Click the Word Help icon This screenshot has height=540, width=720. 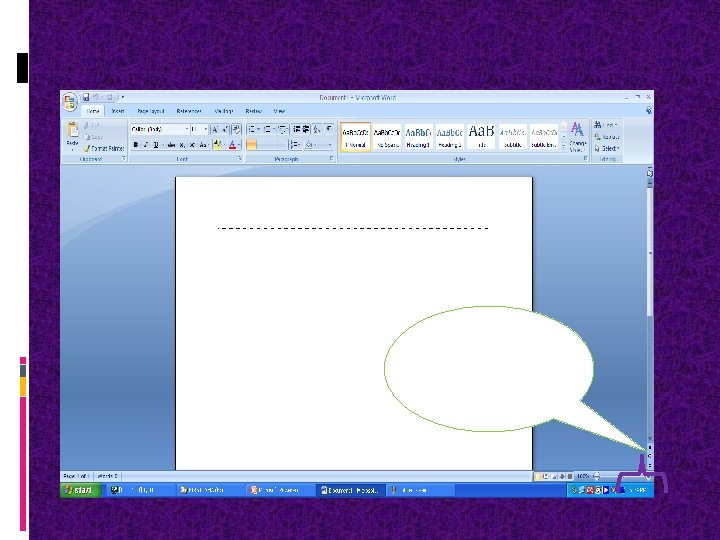(x=648, y=110)
